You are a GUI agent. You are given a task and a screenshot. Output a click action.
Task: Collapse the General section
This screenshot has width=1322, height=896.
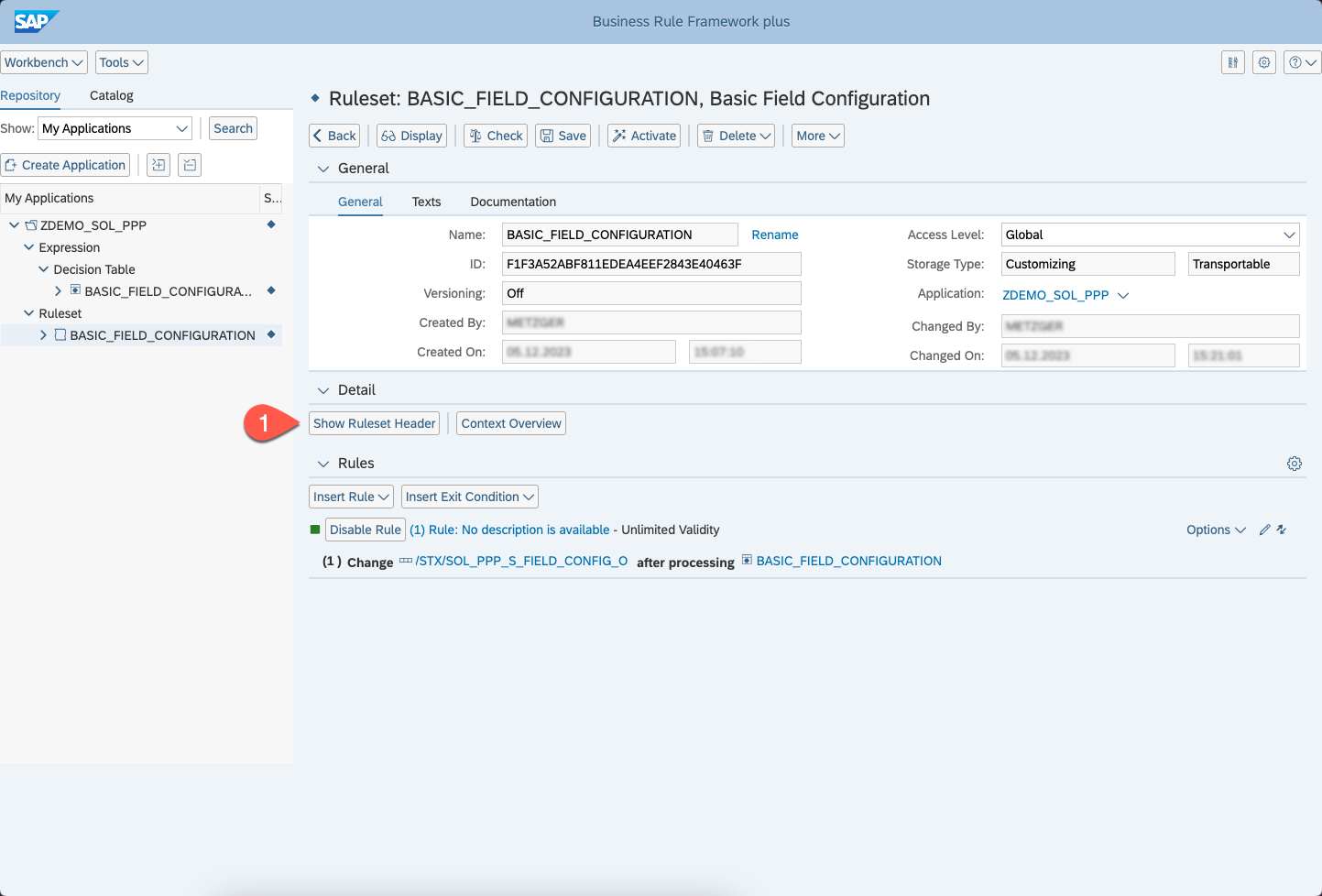click(x=322, y=169)
